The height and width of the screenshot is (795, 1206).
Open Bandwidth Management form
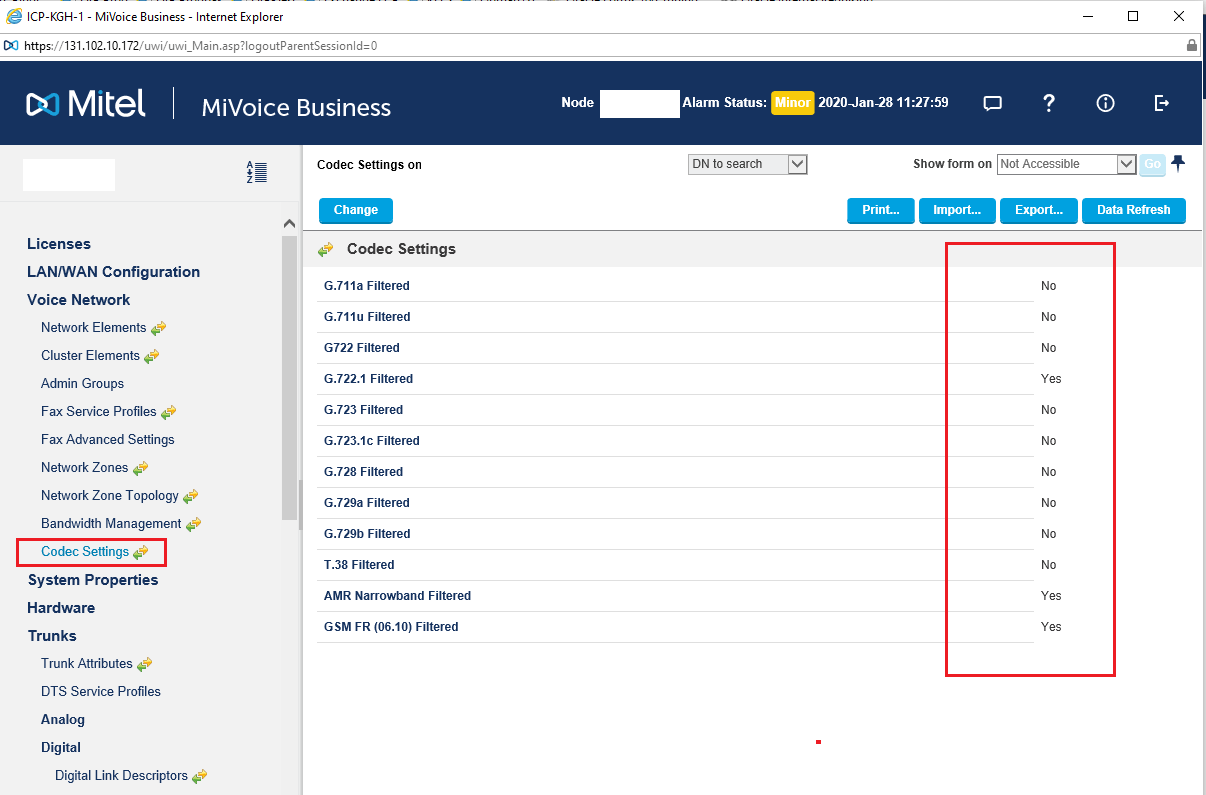click(111, 524)
